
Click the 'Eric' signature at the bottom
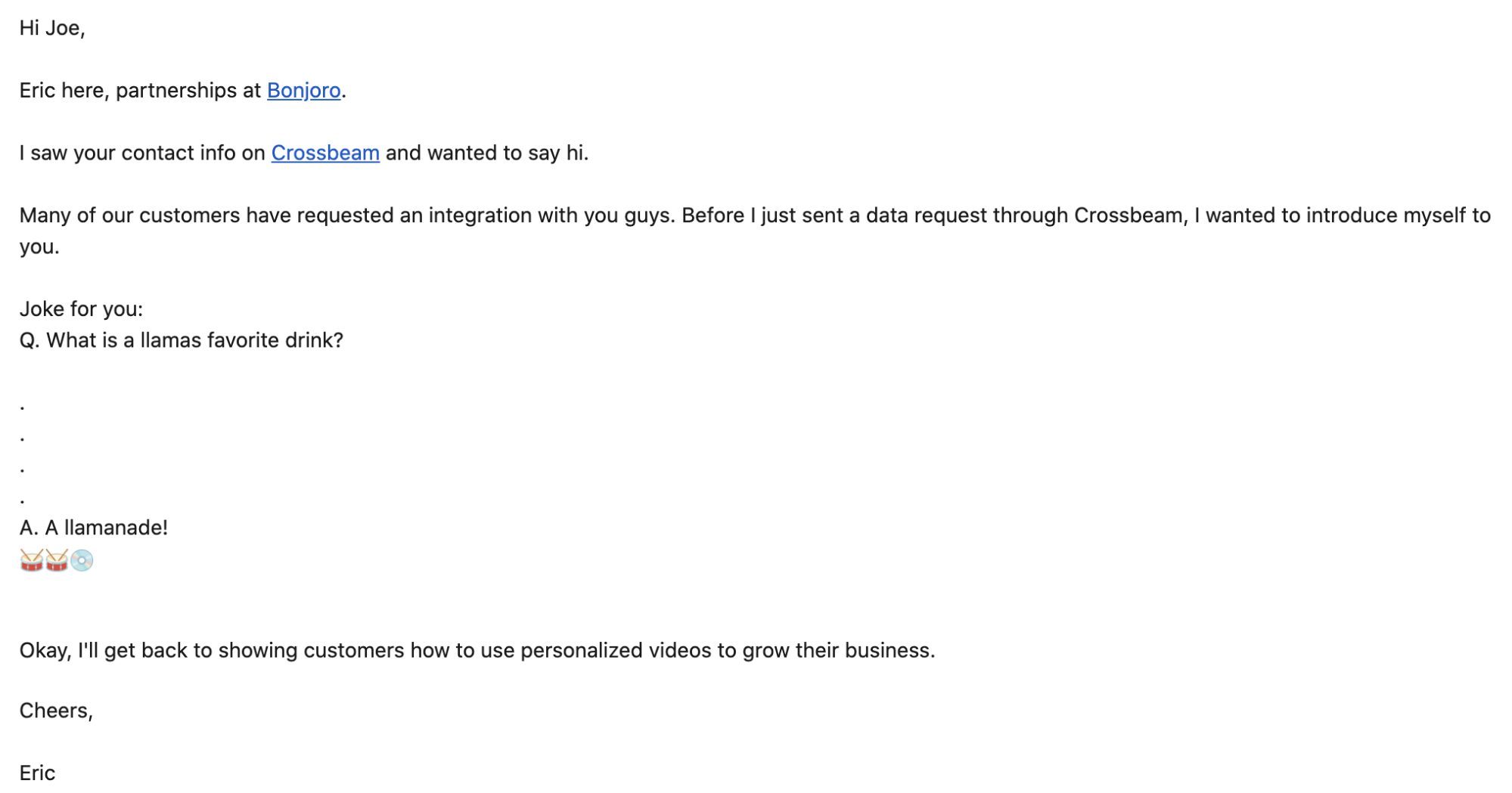point(37,773)
